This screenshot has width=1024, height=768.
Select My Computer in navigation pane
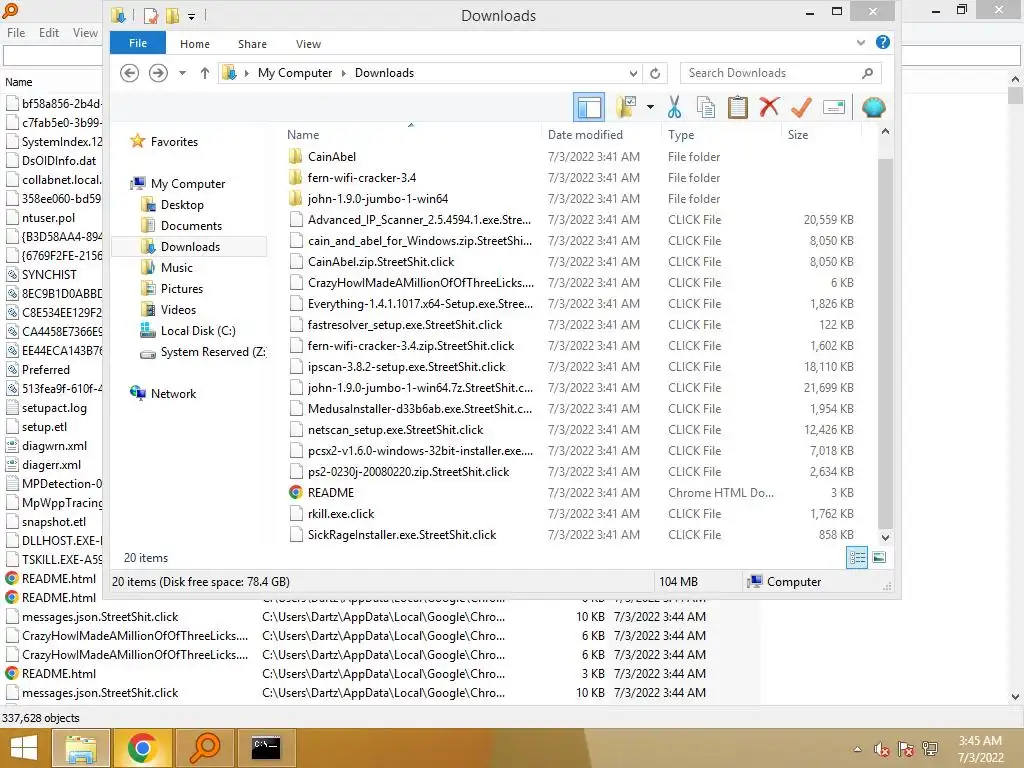point(188,184)
